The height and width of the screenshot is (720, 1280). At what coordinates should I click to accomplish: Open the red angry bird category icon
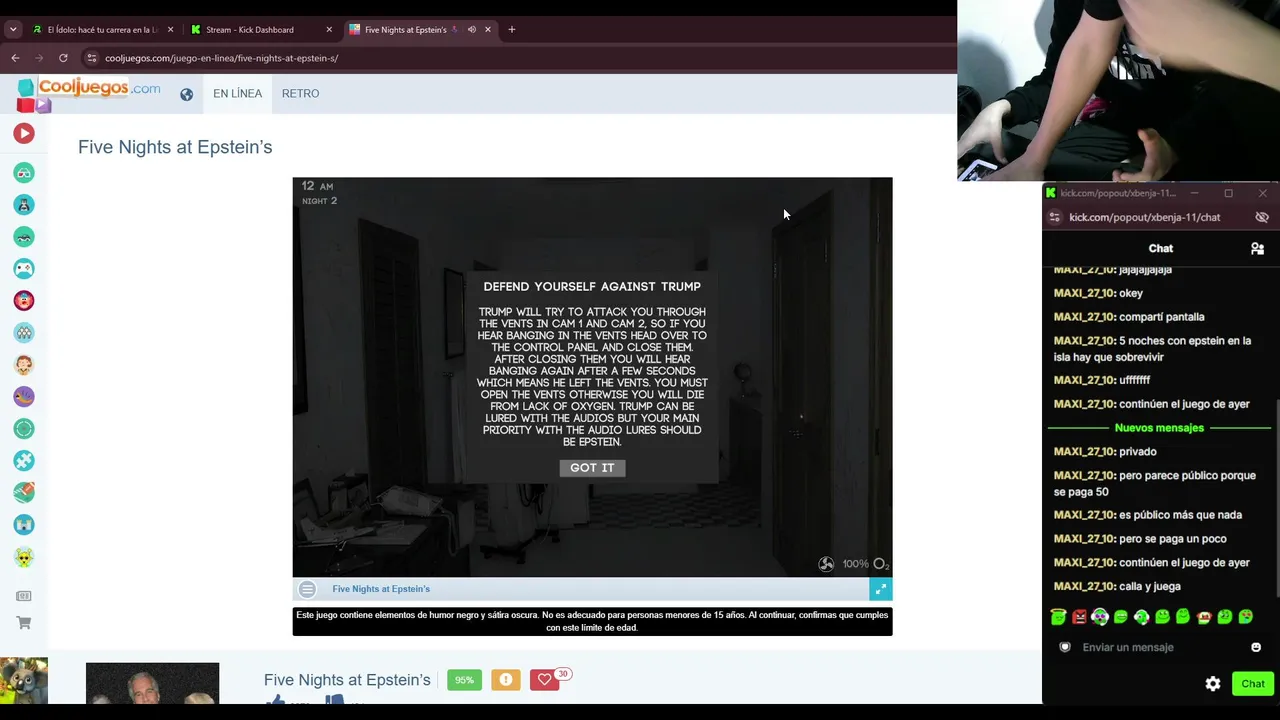[x=24, y=301]
